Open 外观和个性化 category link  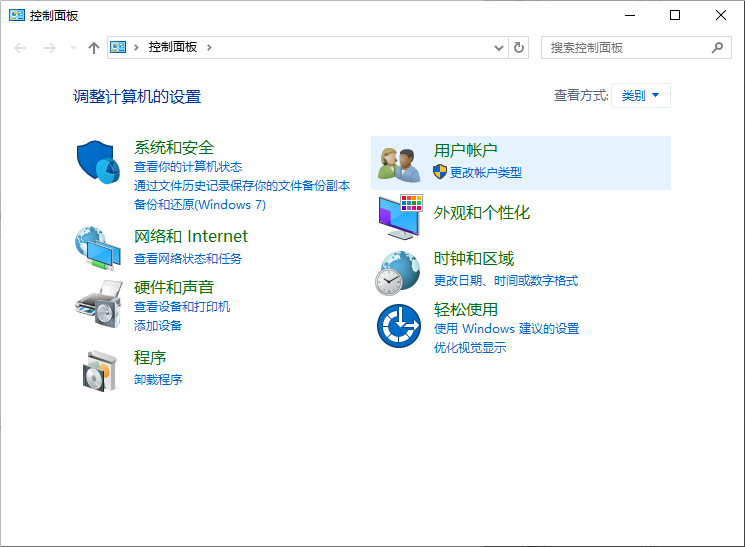tap(482, 212)
